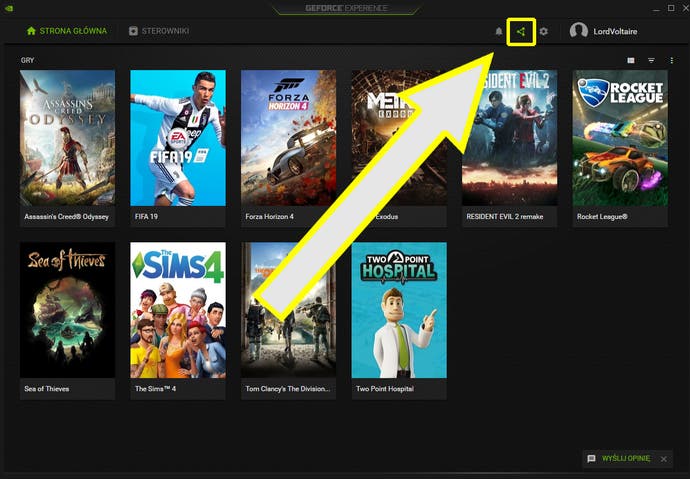Select the Sea of Thieves cover
Screen dimensions: 690x479
pos(67,310)
